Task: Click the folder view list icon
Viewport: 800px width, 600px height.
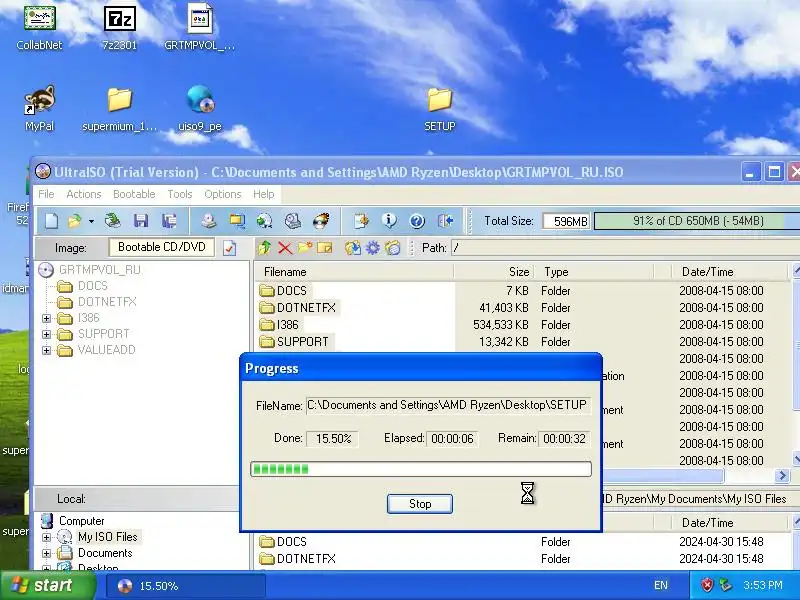Action: click(393, 248)
